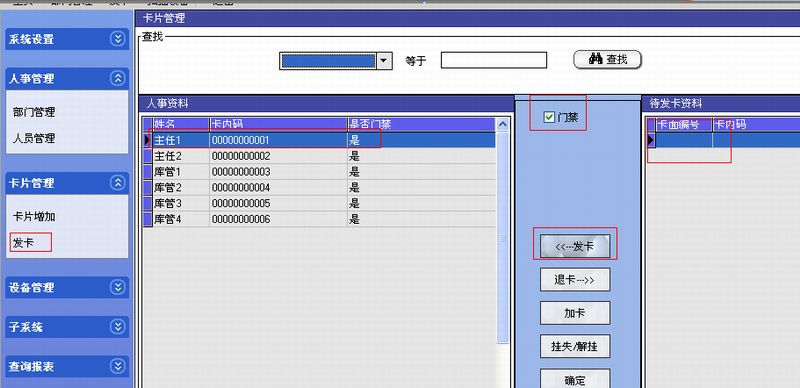Collapse the 卡片管理 panel chevron
The image size is (800, 388).
pyautogui.click(x=118, y=183)
